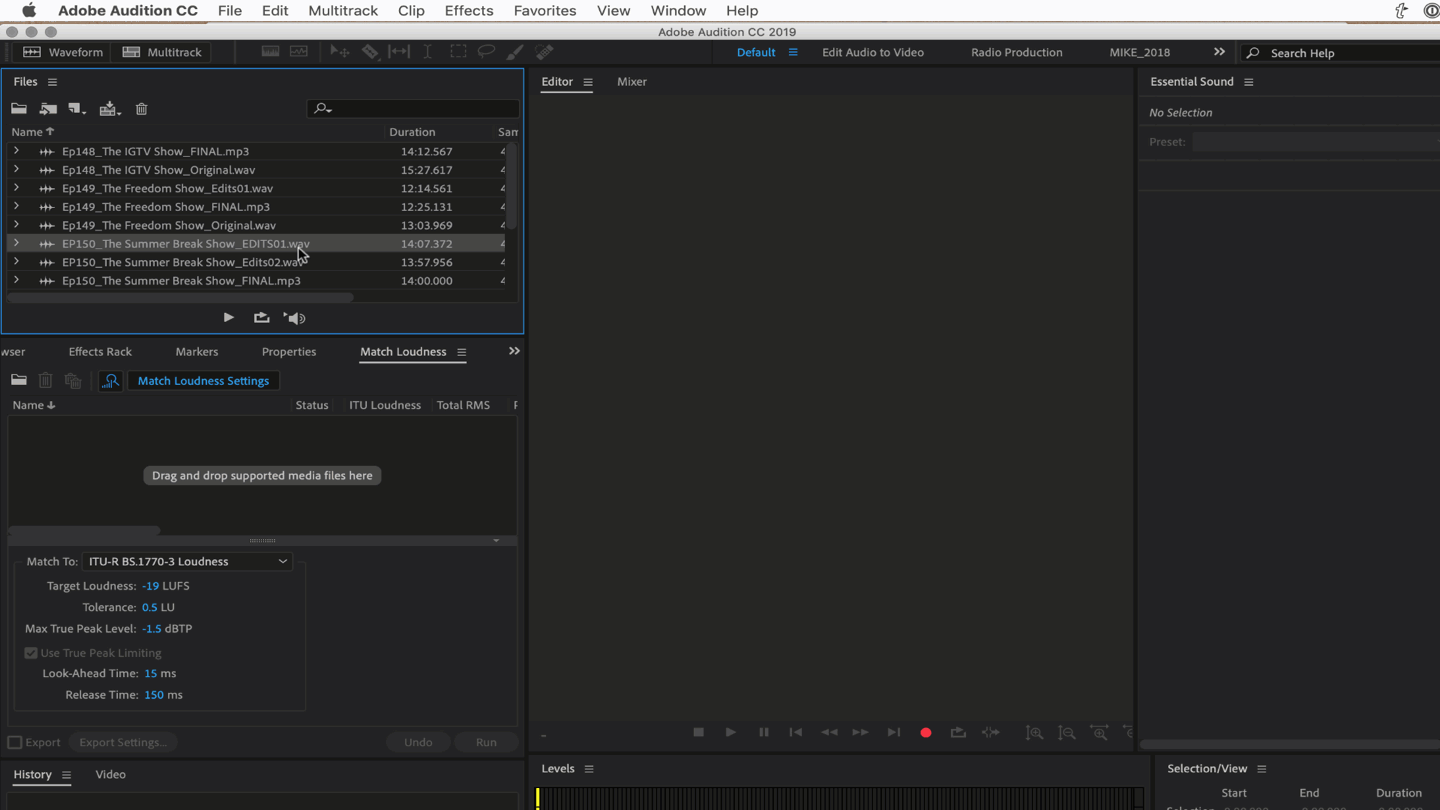The height and width of the screenshot is (810, 1440).
Task: Switch to the Video tab
Action: point(110,775)
